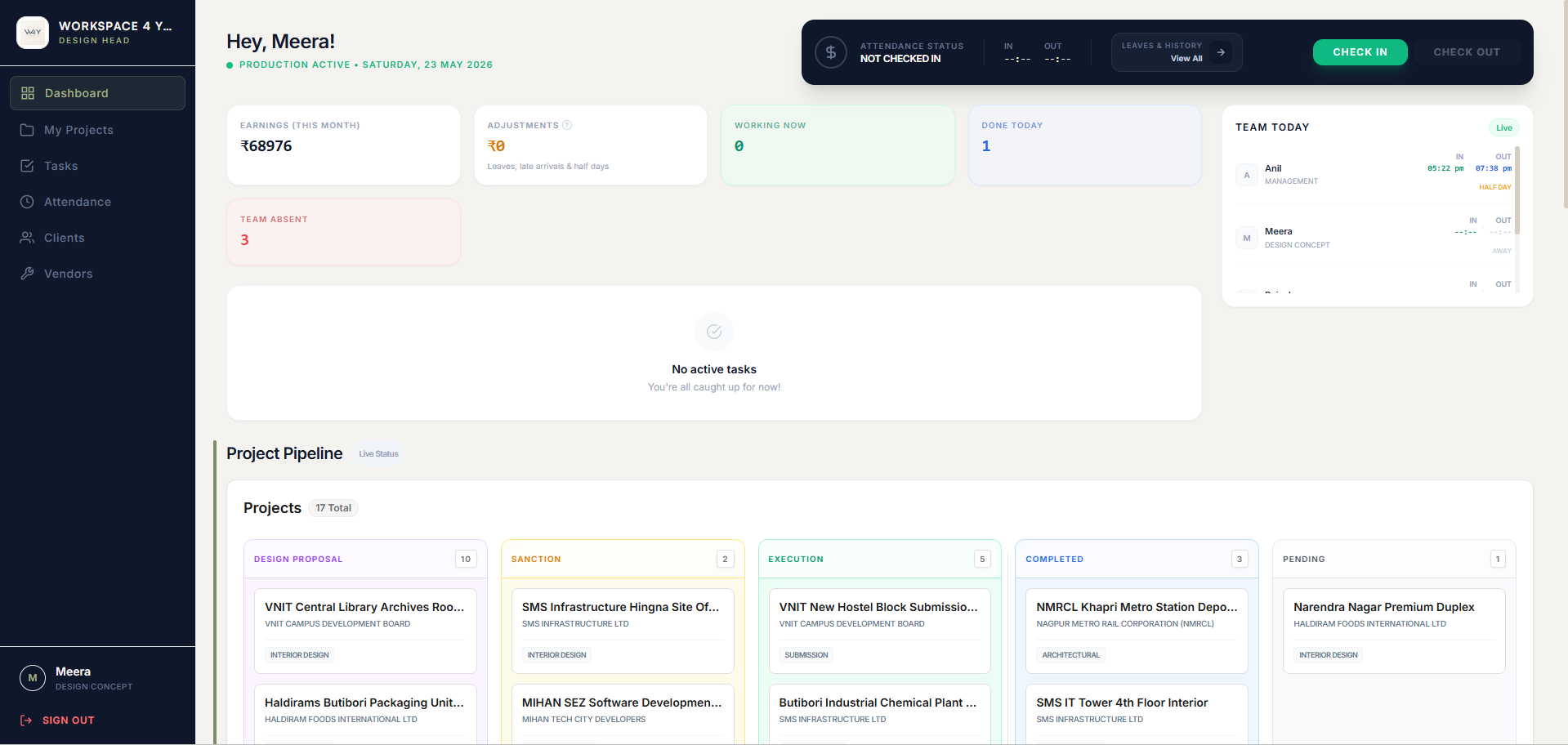1568x745 pixels.
Task: Navigate to Clients
Action: pos(97,238)
